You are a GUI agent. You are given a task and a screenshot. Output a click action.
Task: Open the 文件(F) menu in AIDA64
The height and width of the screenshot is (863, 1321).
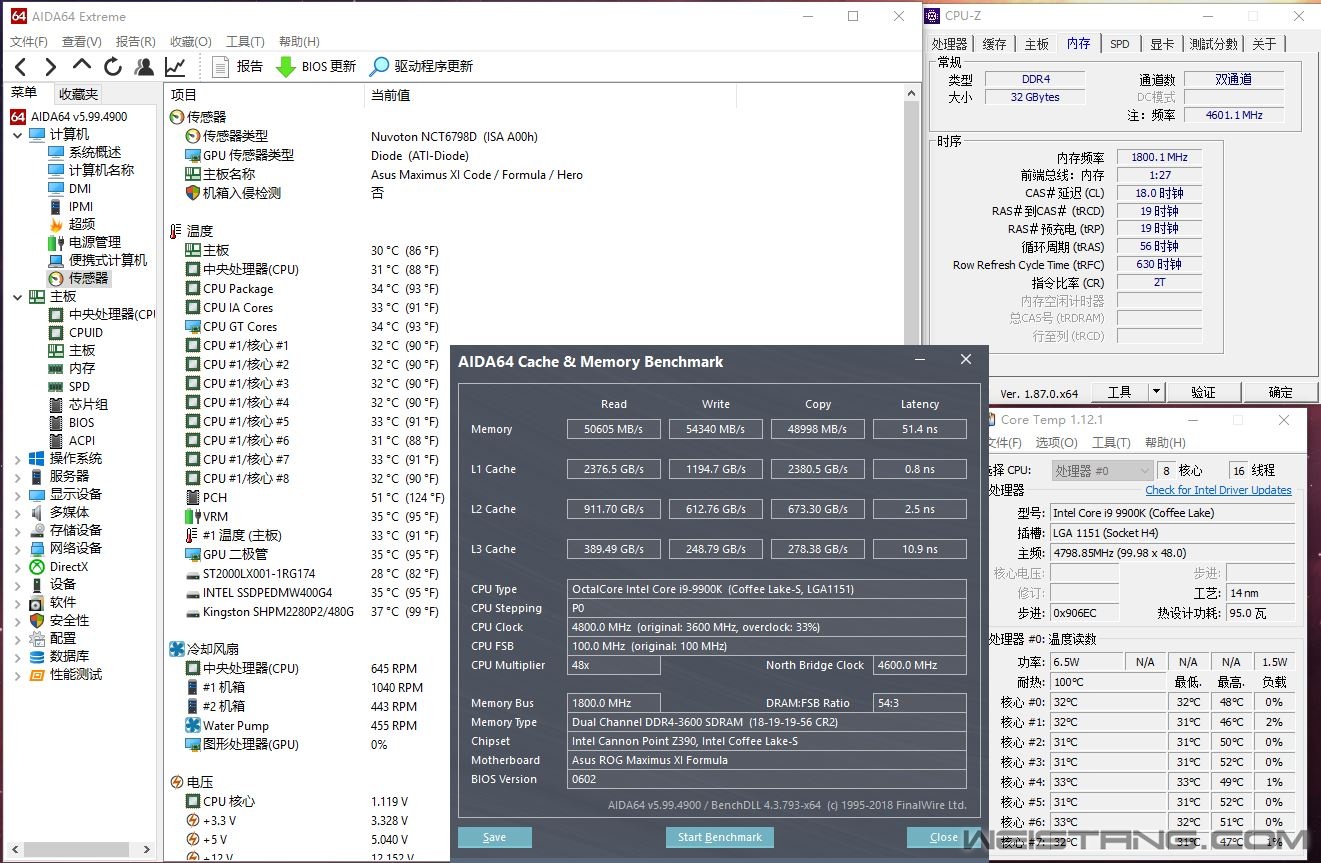[29, 42]
